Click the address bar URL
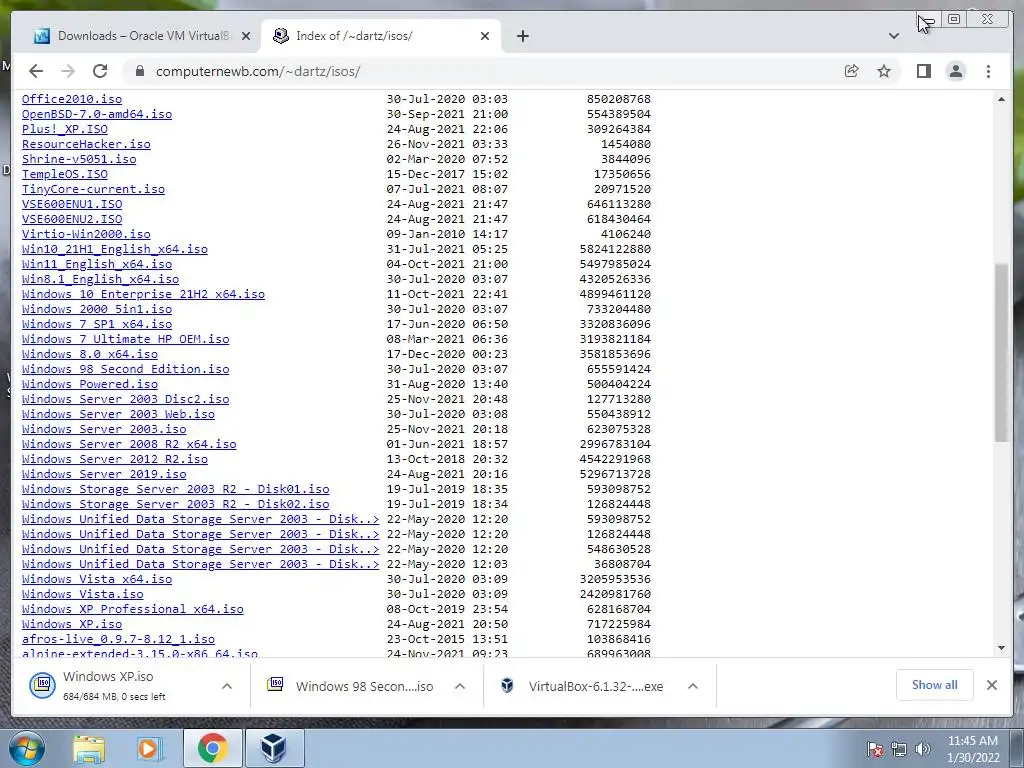The image size is (1024, 768). (x=258, y=71)
